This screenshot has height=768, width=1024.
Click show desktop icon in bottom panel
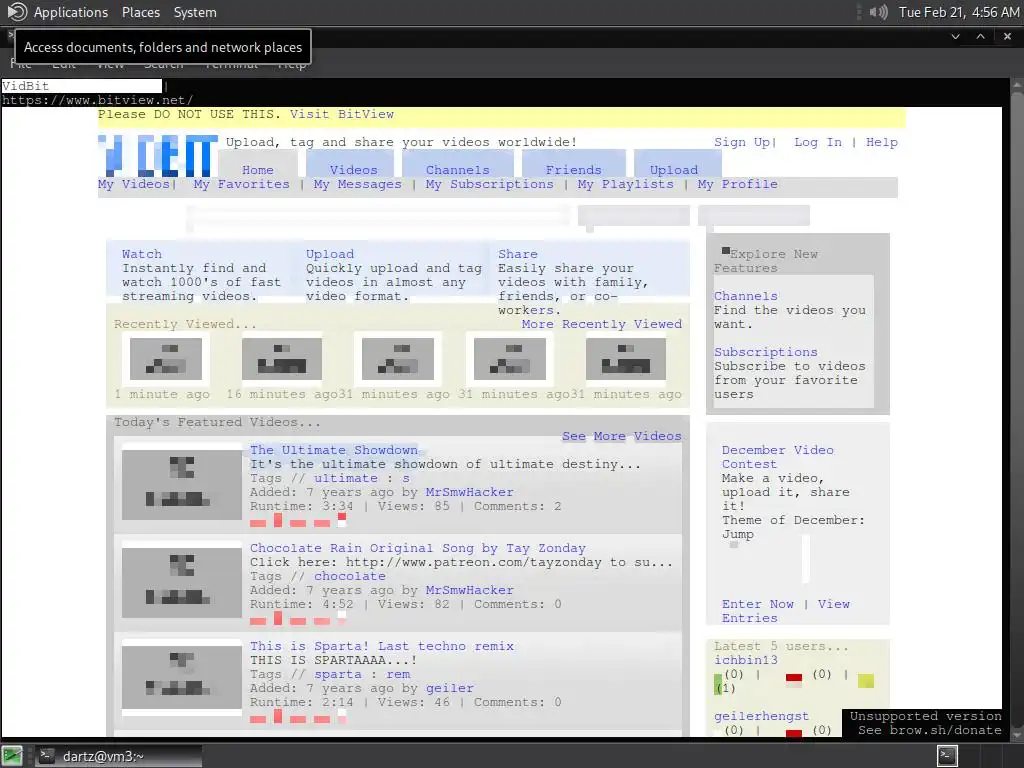click(12, 756)
